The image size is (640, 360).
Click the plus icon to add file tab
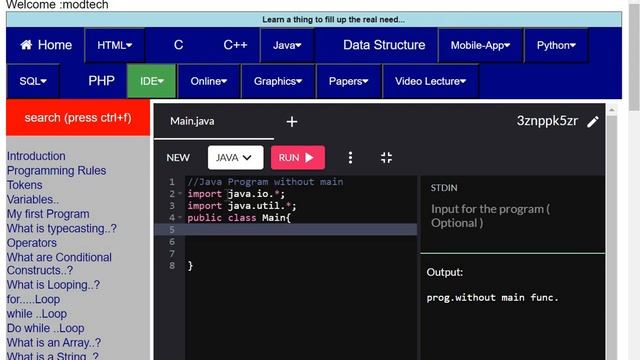point(292,122)
